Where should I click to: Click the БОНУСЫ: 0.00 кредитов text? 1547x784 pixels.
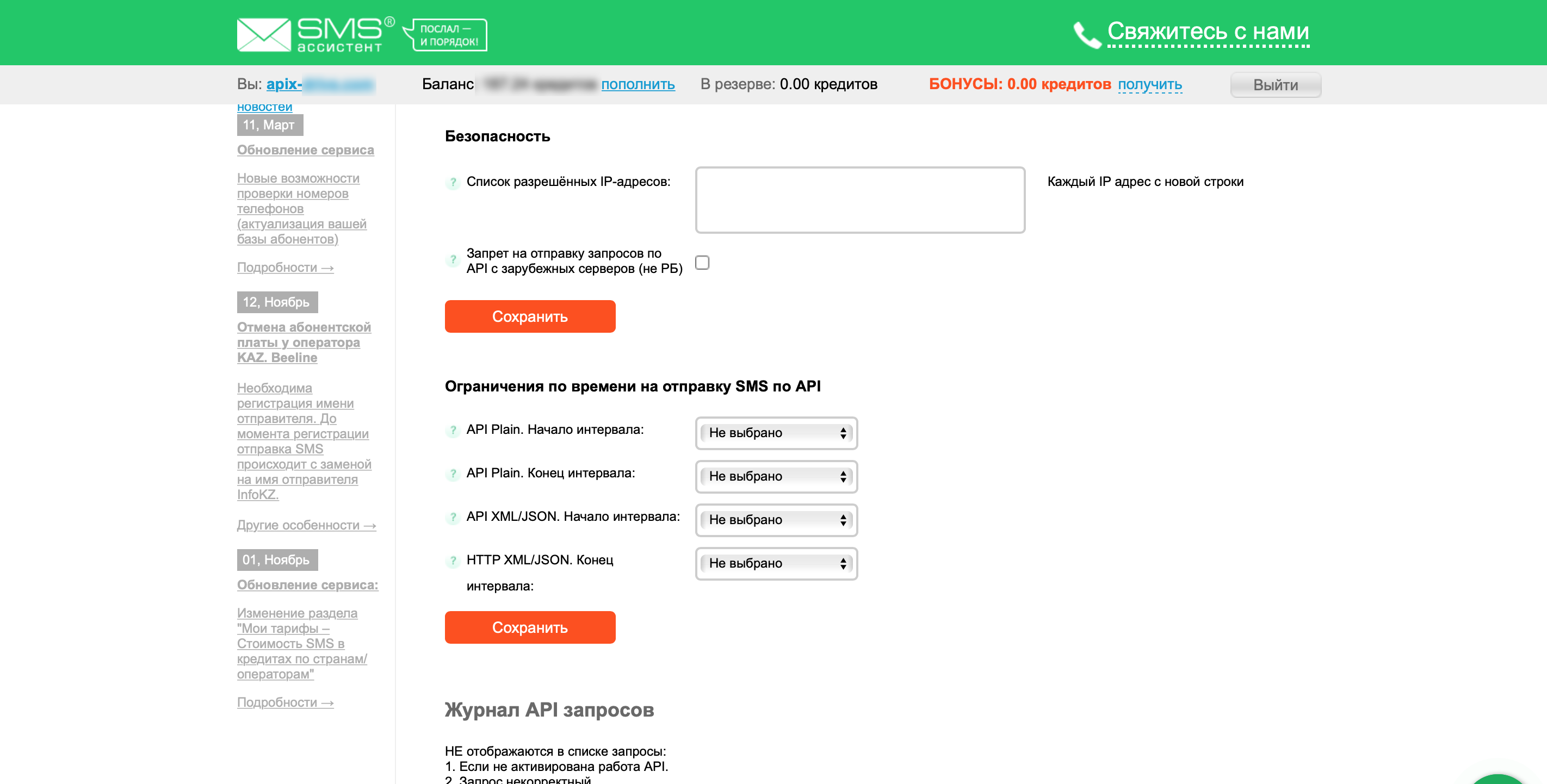[1019, 84]
